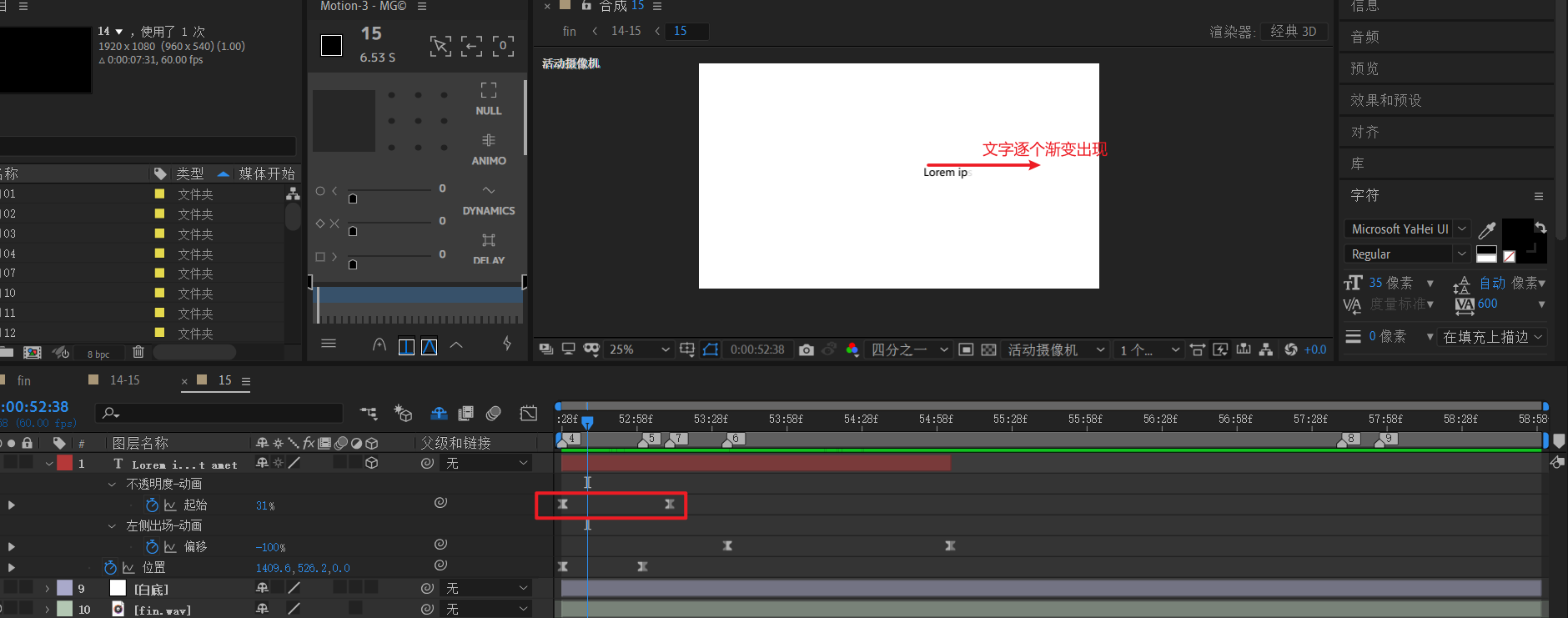Open the grid and guide options
This screenshot has width=1568, height=618.
point(687,349)
